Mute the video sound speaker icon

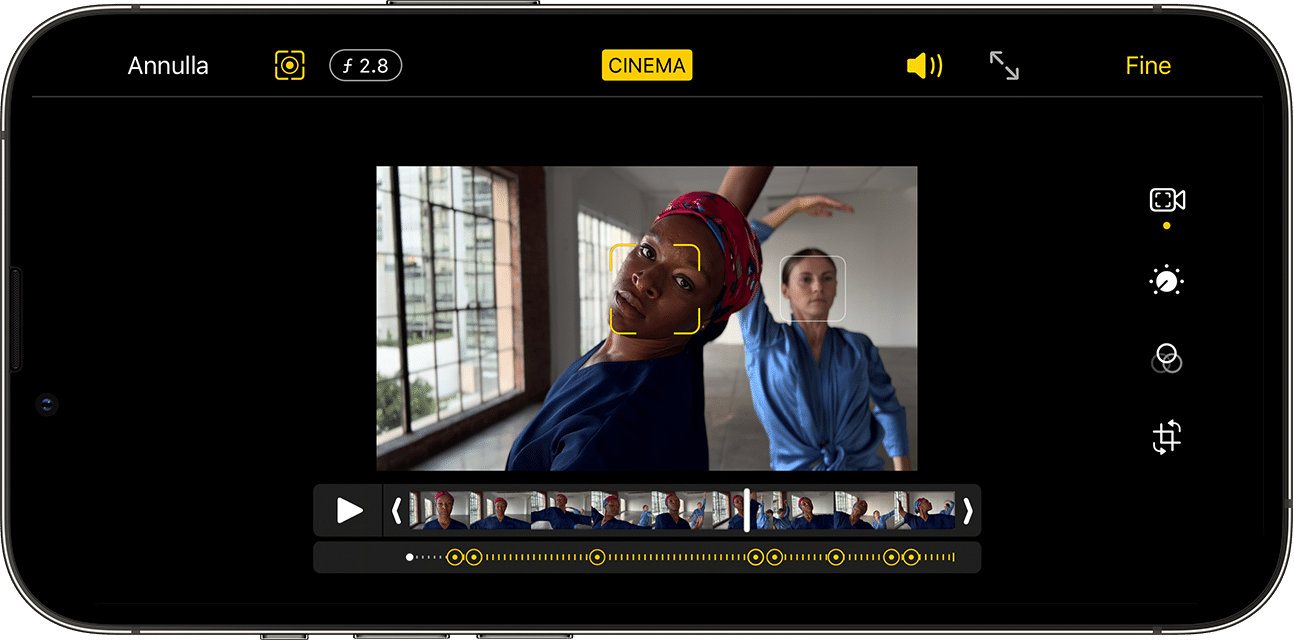point(923,66)
